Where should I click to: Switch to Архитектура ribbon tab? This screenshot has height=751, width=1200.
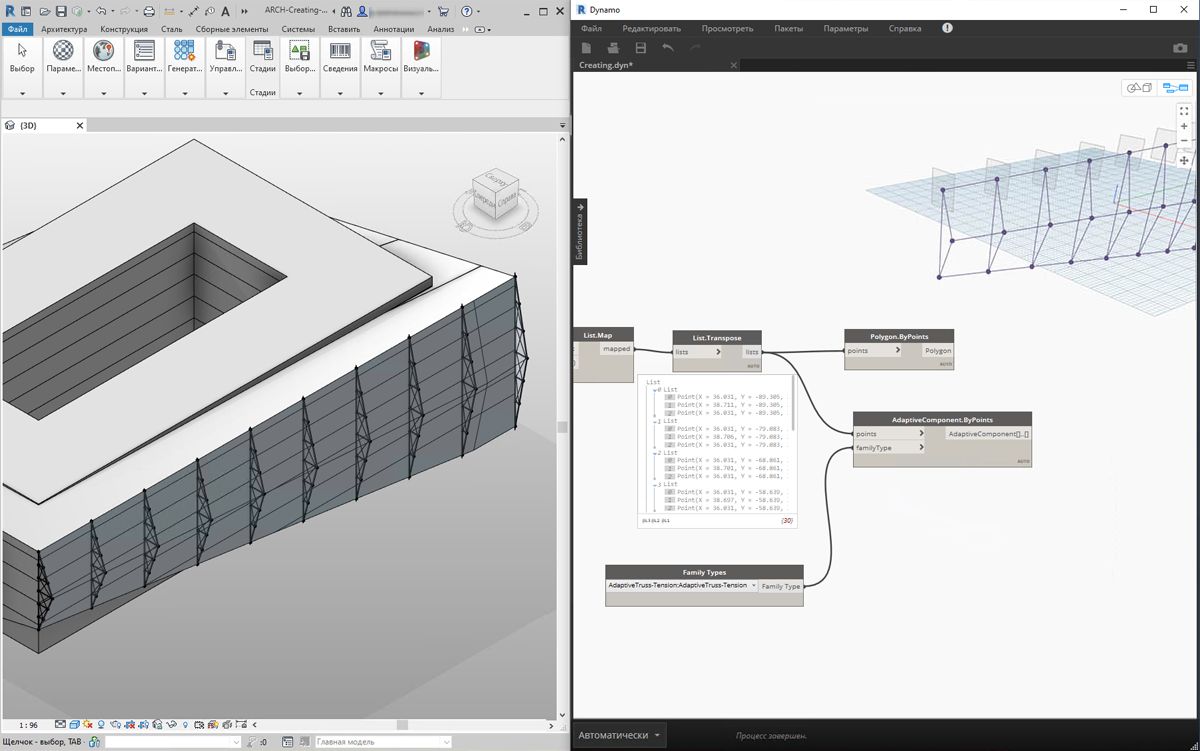point(62,29)
